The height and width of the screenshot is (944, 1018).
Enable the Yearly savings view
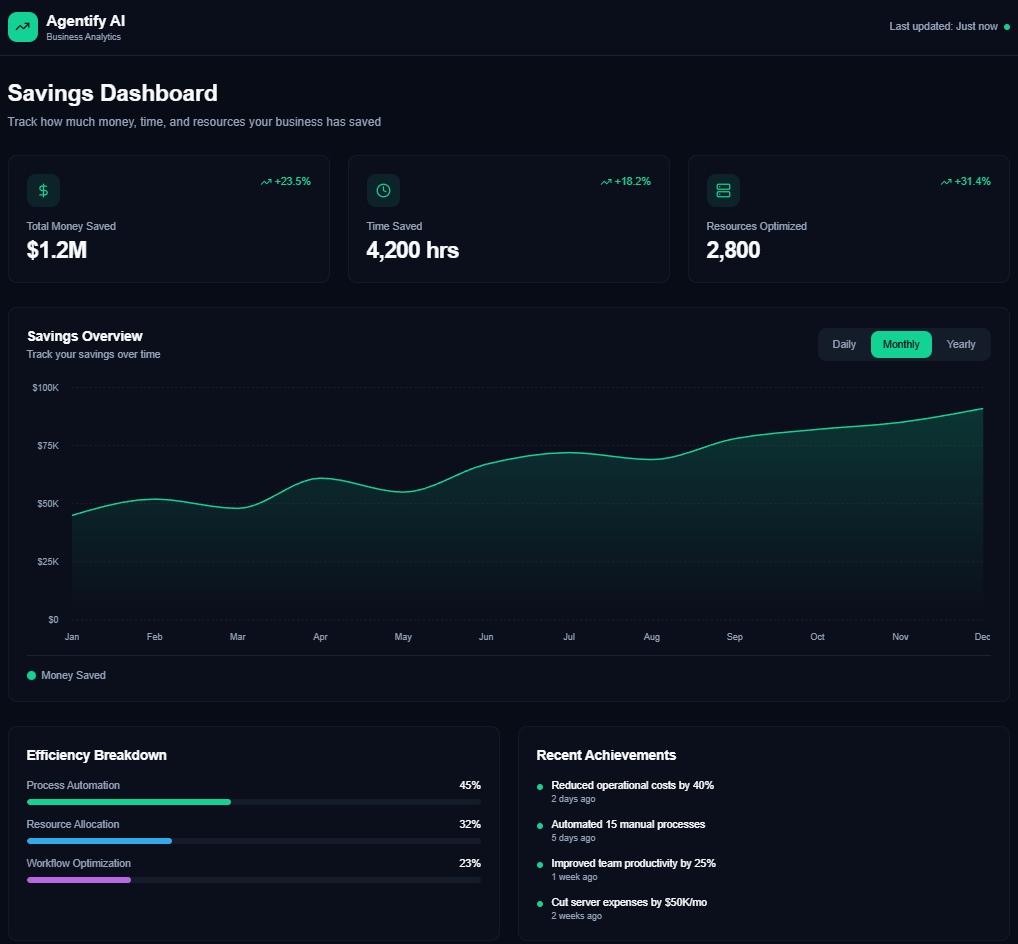960,344
